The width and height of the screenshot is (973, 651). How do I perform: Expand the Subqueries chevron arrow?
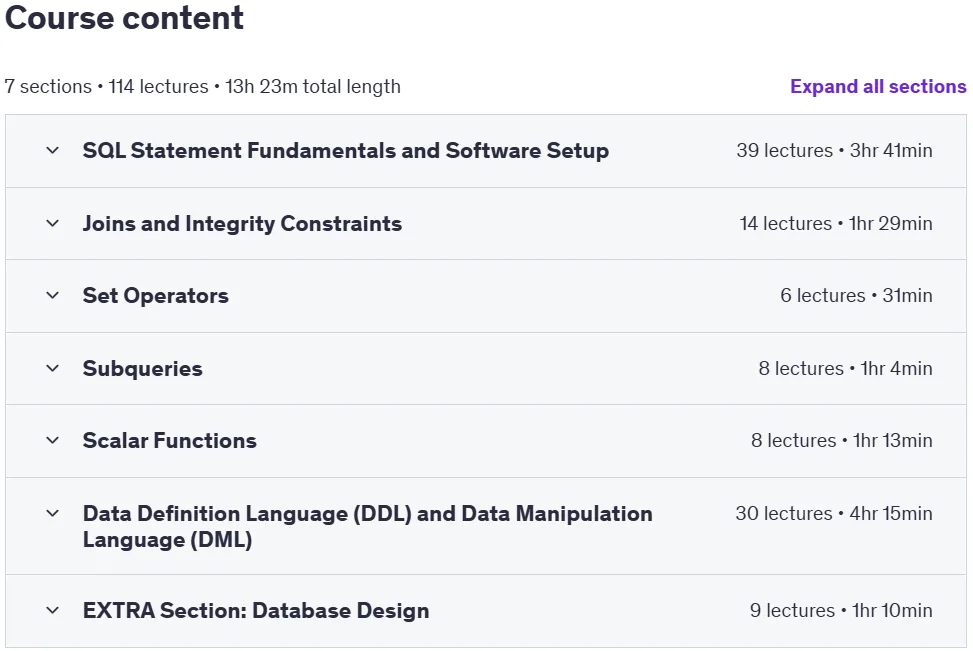53,368
